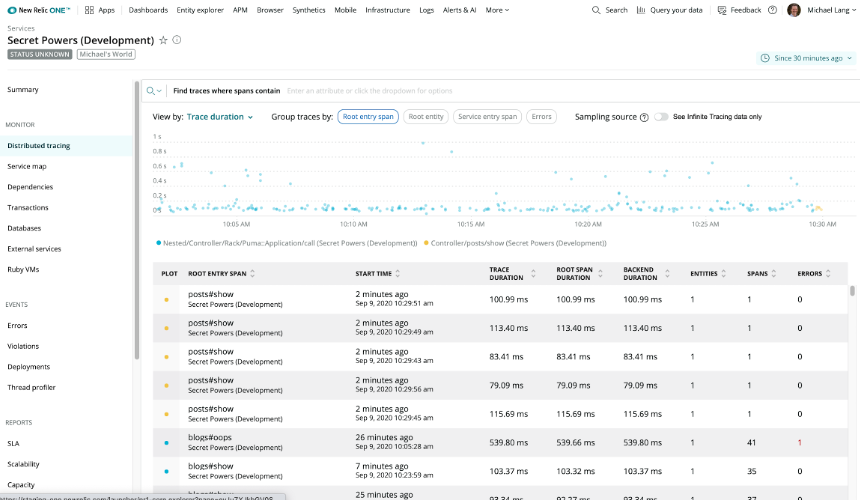This screenshot has height=500, width=860.
Task: Click the Feedback icon
Action: 722,10
